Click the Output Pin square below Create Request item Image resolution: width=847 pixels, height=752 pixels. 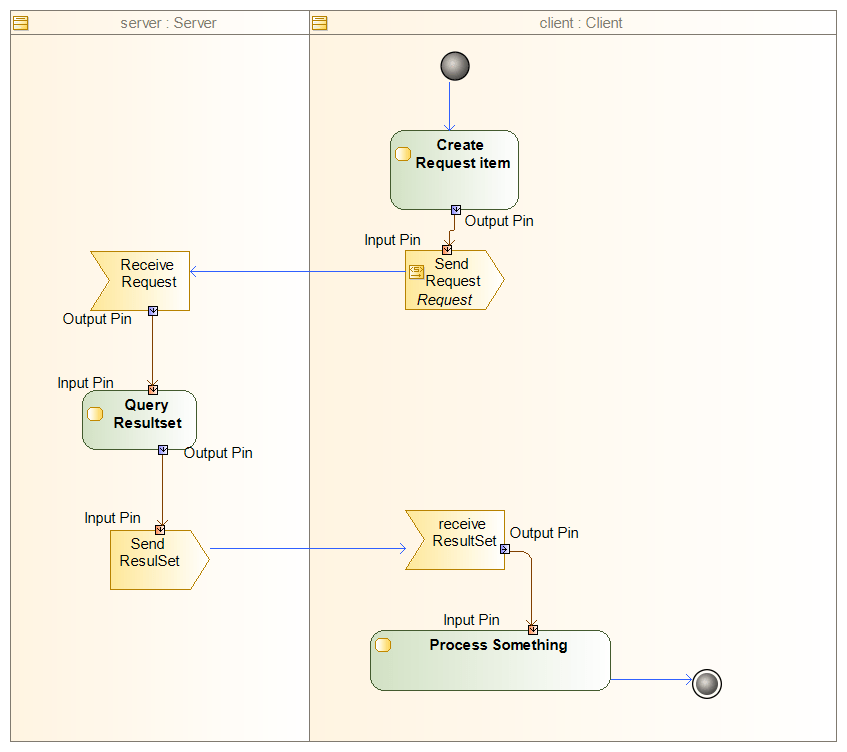point(456,210)
